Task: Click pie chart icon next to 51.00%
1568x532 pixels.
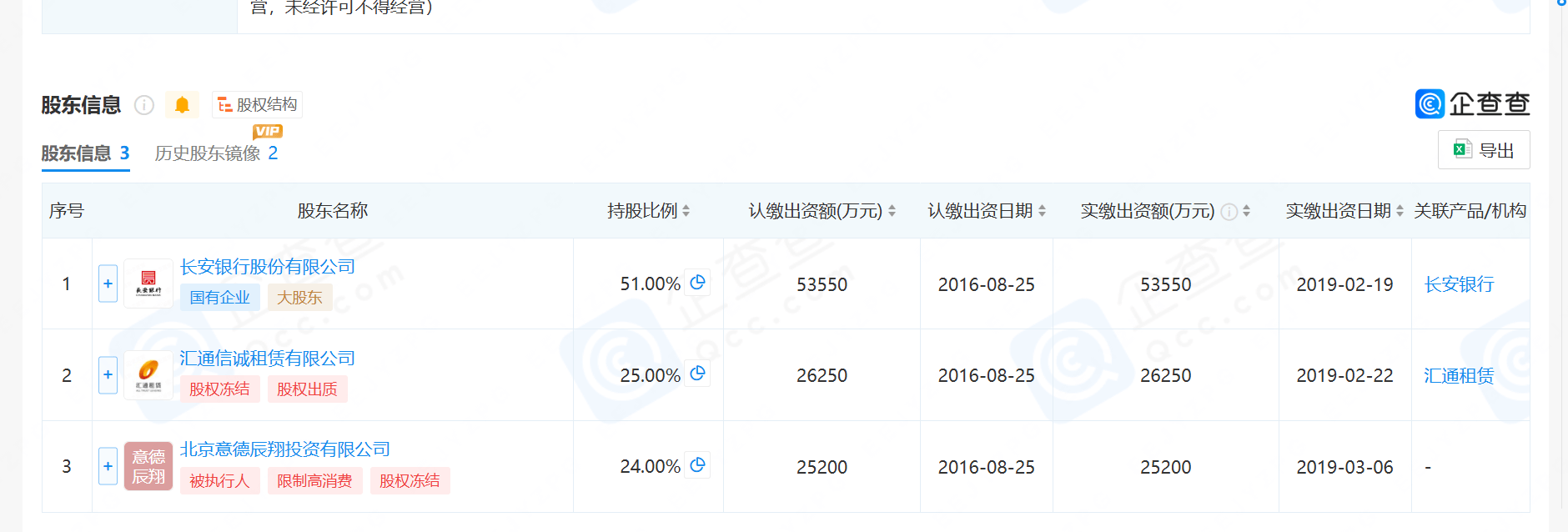Action: click(697, 283)
